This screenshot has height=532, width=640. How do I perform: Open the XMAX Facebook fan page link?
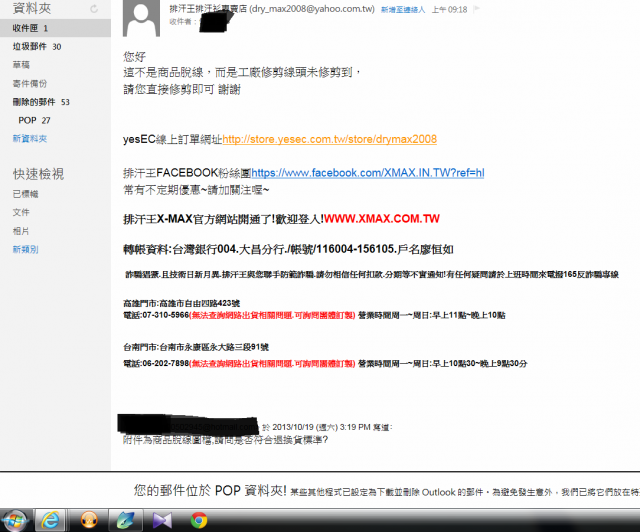[368, 173]
